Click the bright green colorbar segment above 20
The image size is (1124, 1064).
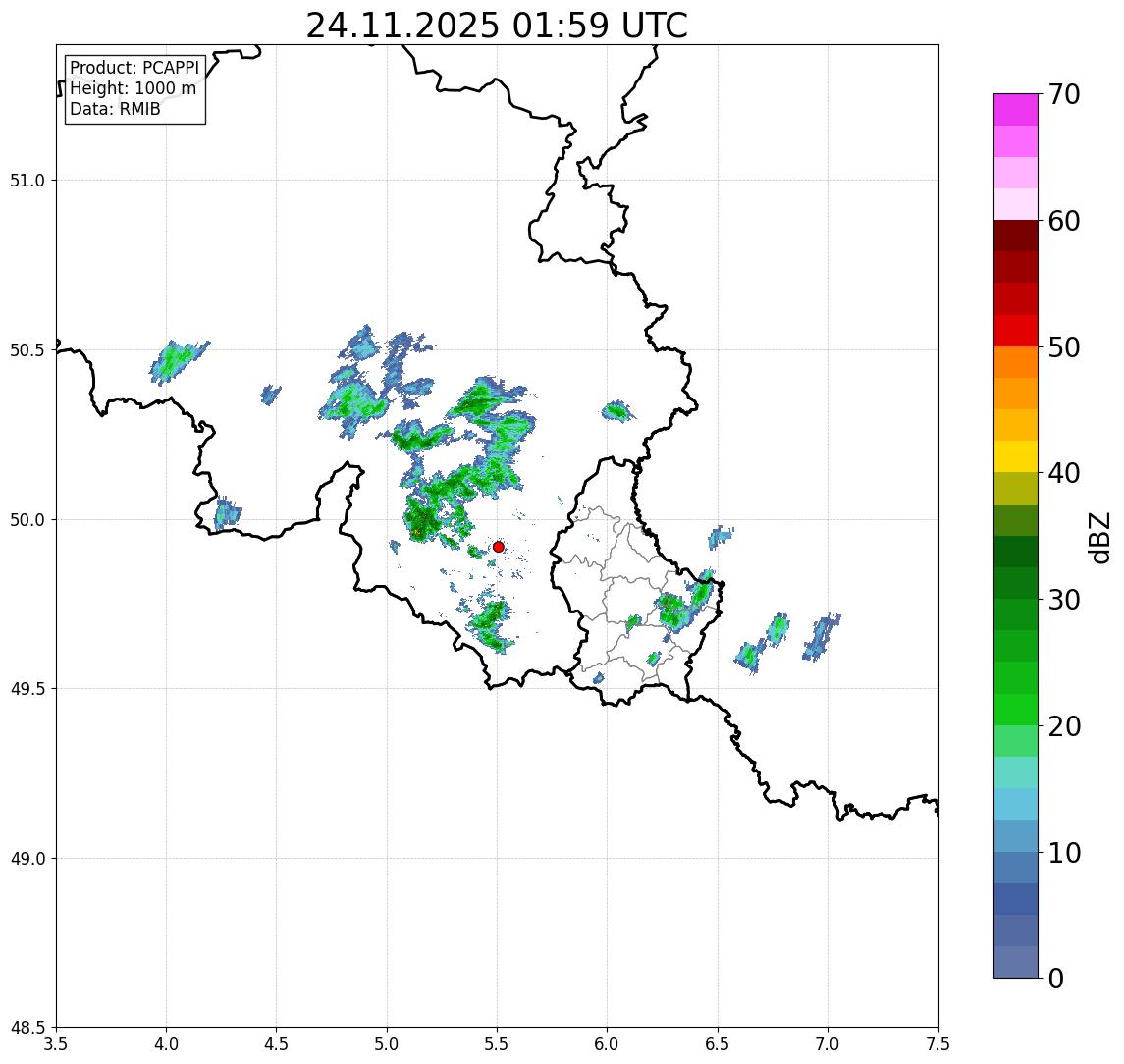tap(1016, 710)
